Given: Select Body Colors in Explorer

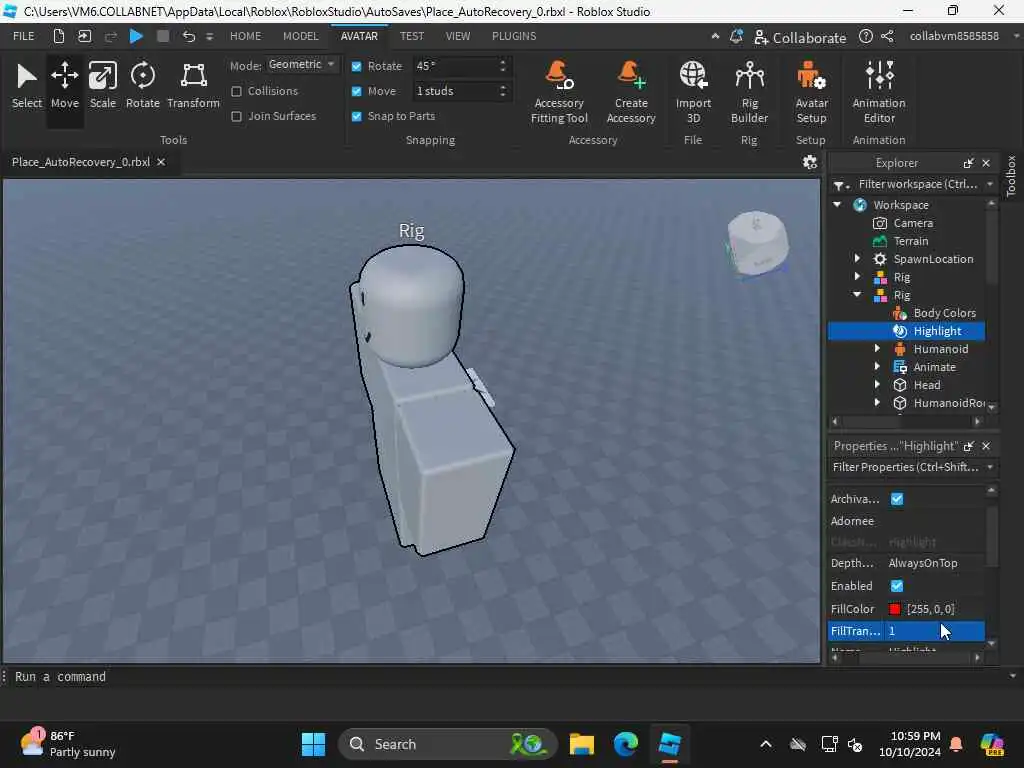Looking at the screenshot, I should [x=944, y=313].
